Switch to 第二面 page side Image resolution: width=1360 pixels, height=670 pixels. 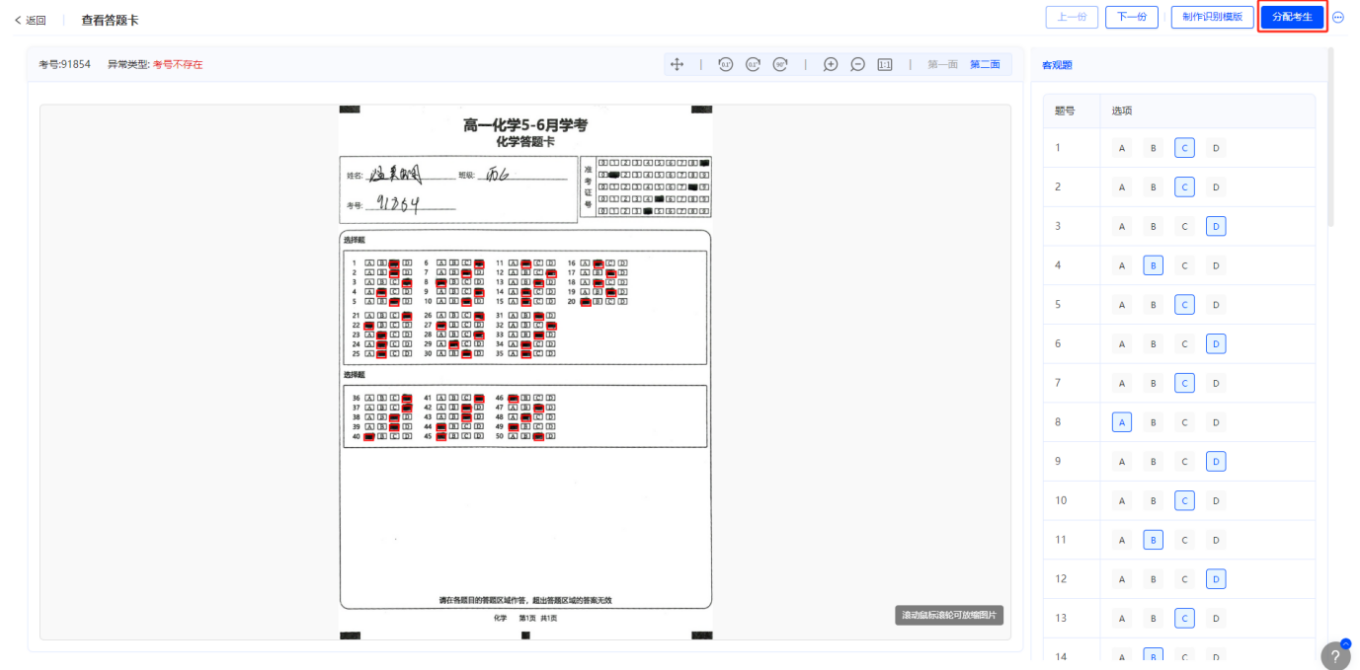pos(984,64)
